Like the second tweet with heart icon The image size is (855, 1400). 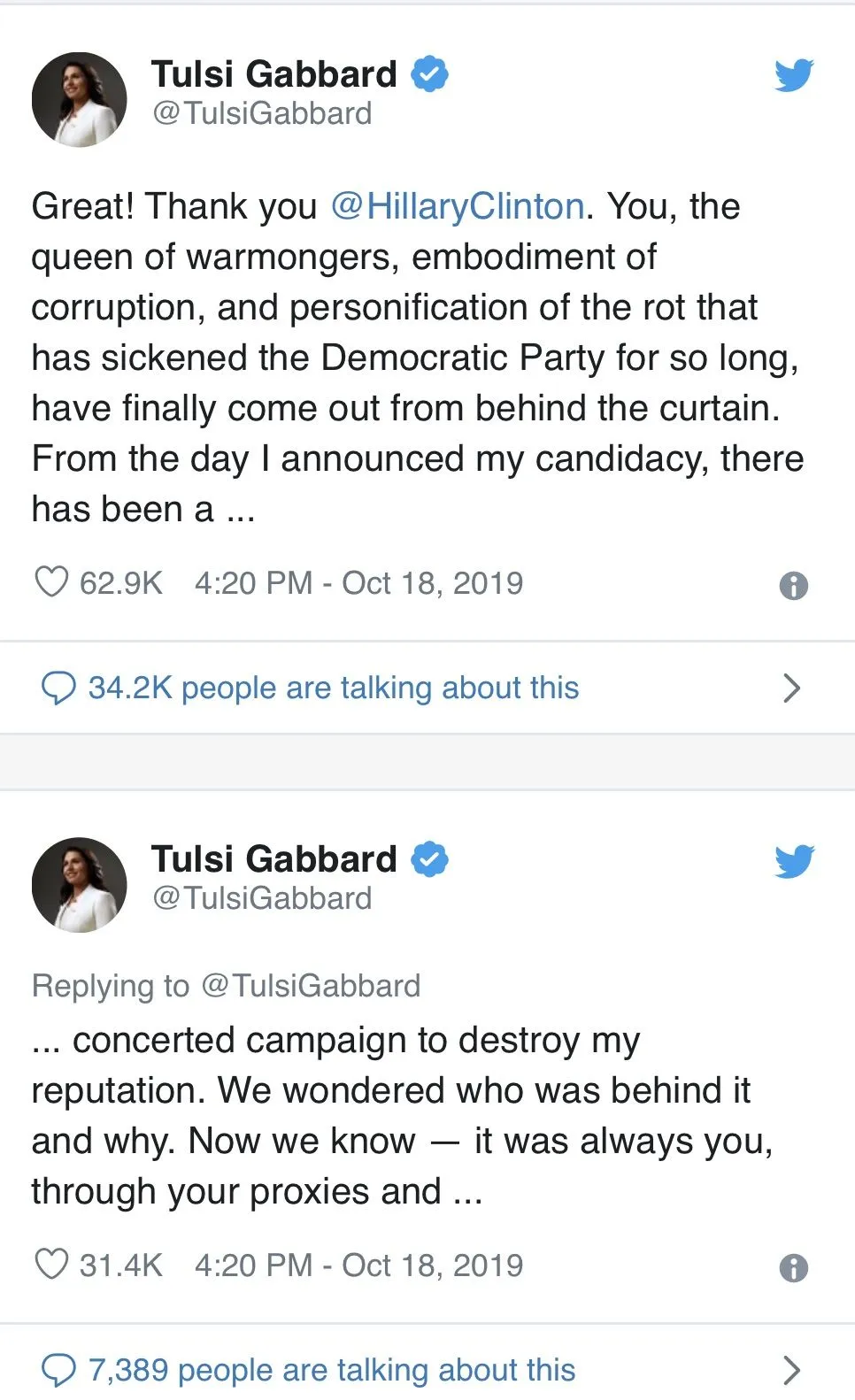coord(51,1264)
